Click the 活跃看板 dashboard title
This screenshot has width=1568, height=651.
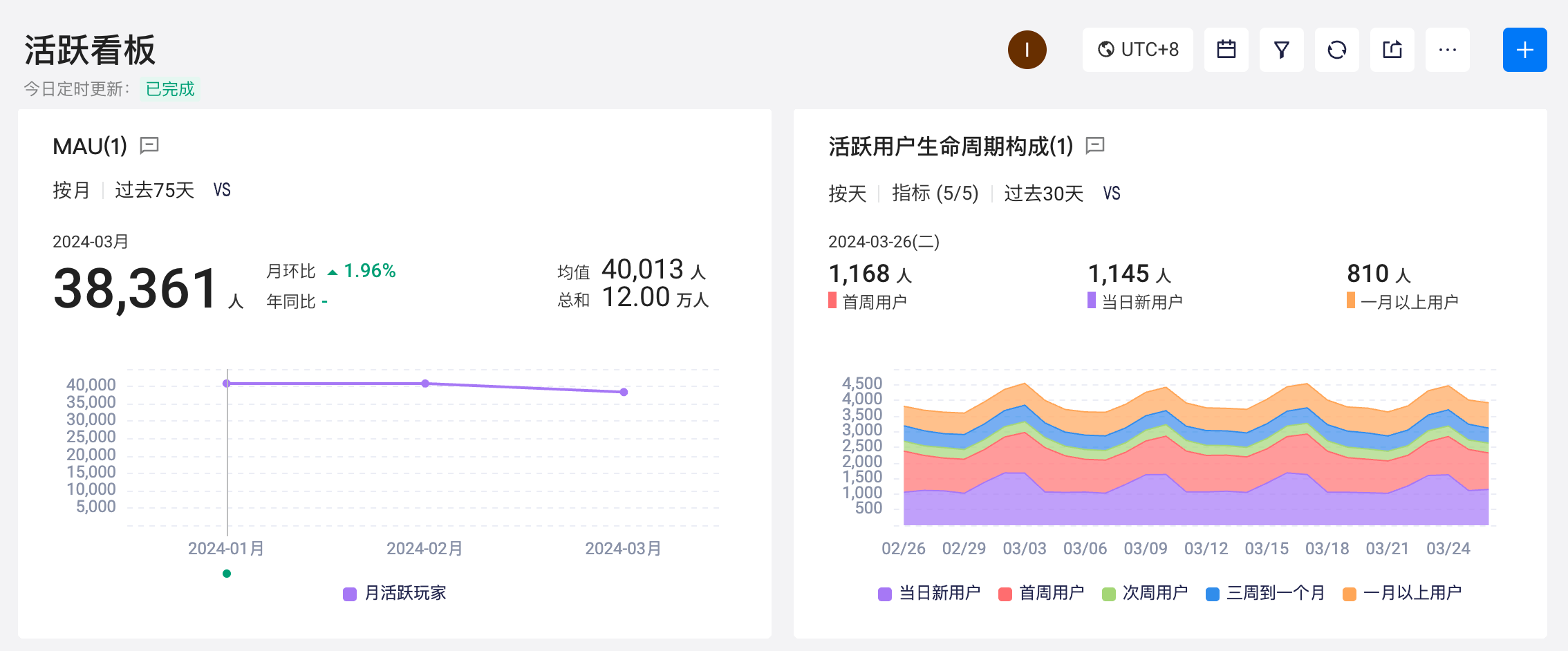point(90,50)
